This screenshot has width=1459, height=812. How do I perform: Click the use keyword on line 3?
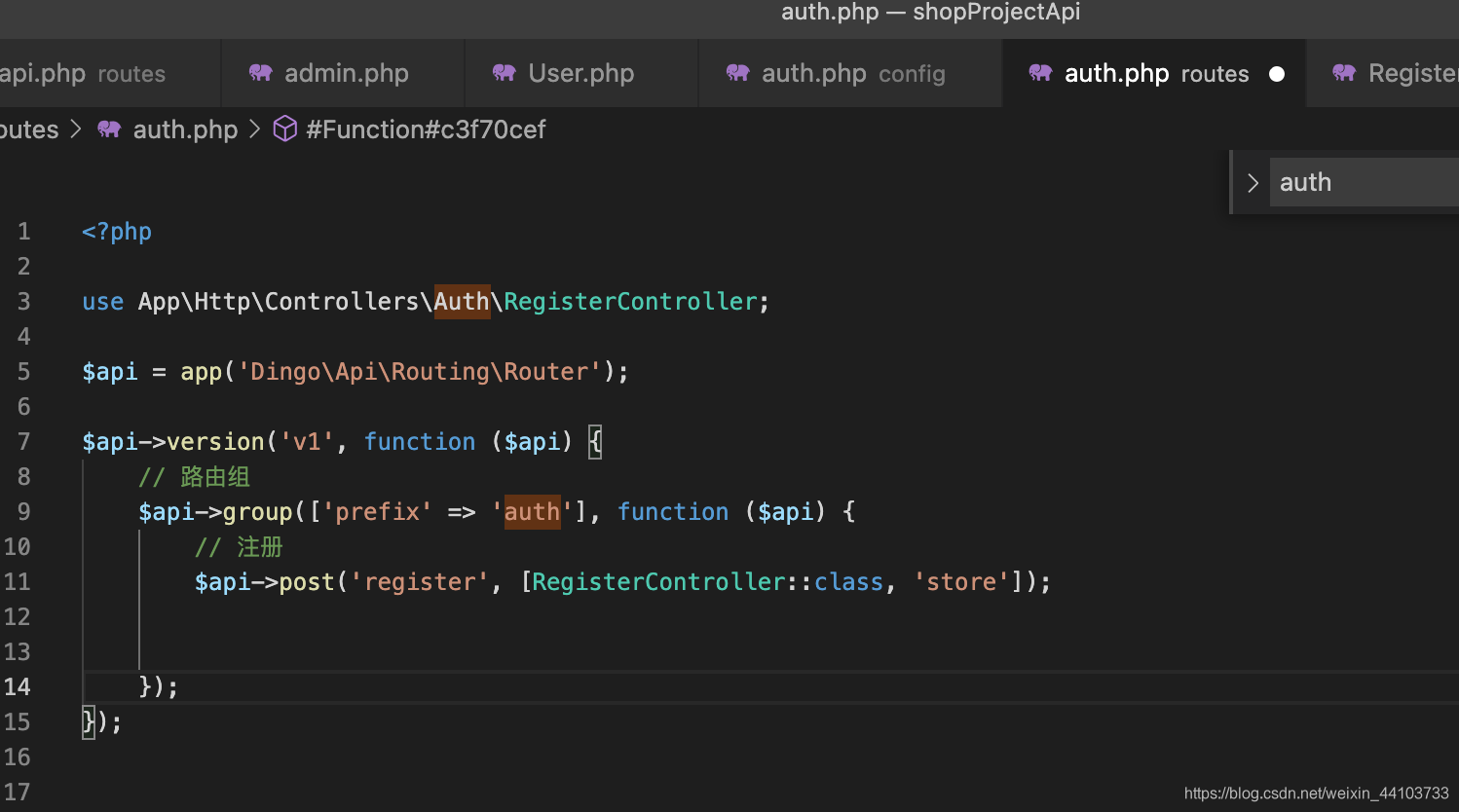click(x=103, y=302)
